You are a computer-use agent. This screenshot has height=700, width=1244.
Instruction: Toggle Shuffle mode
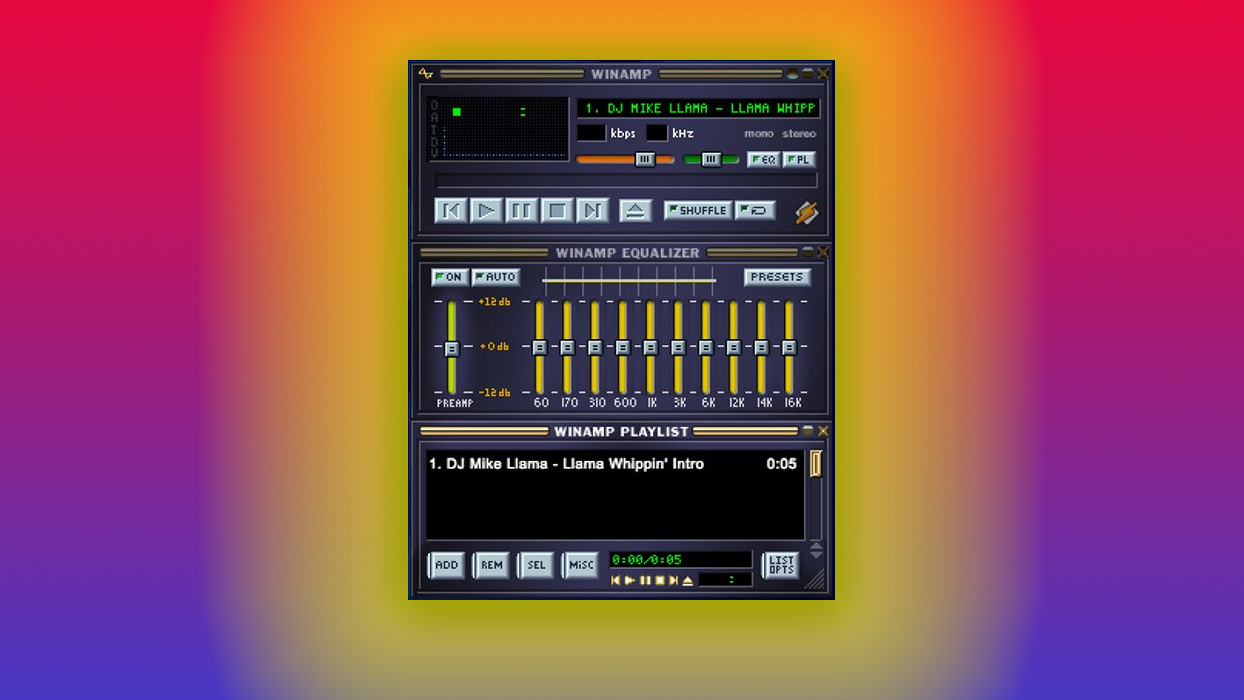(x=698, y=210)
